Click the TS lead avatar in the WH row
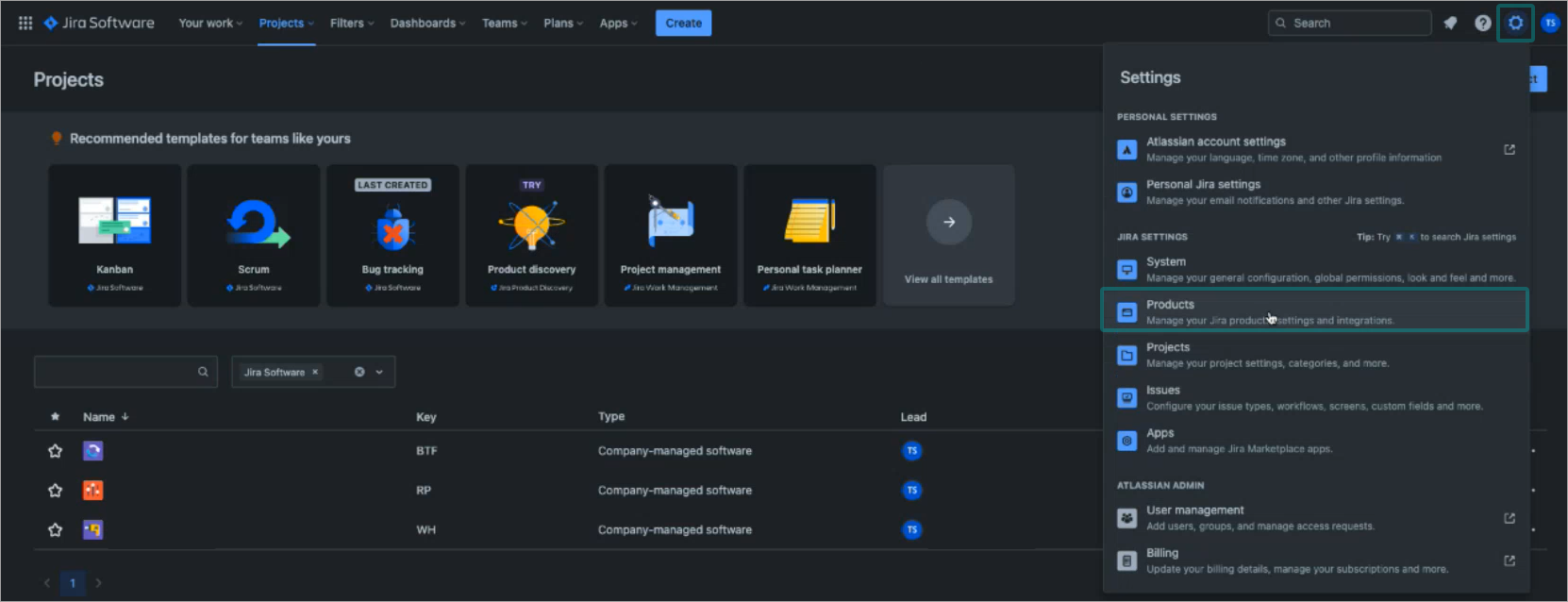Image resolution: width=1568 pixels, height=602 pixels. (911, 530)
